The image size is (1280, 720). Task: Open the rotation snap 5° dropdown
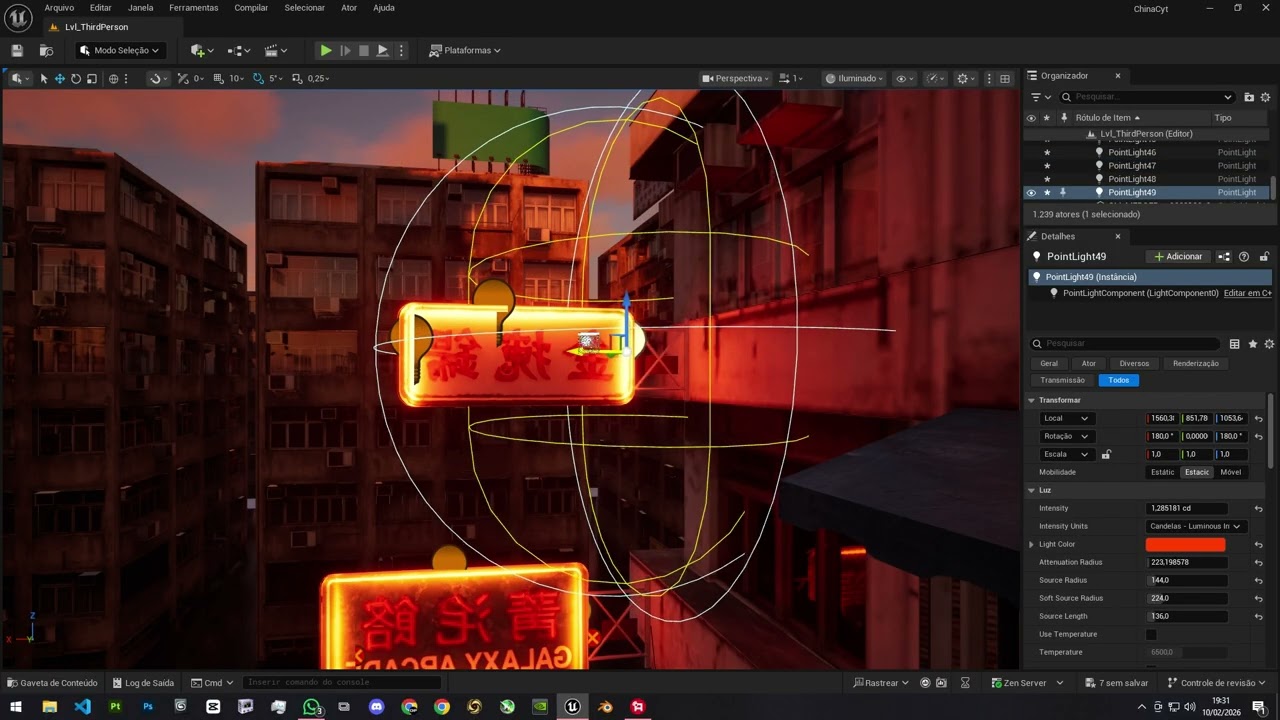coord(276,78)
